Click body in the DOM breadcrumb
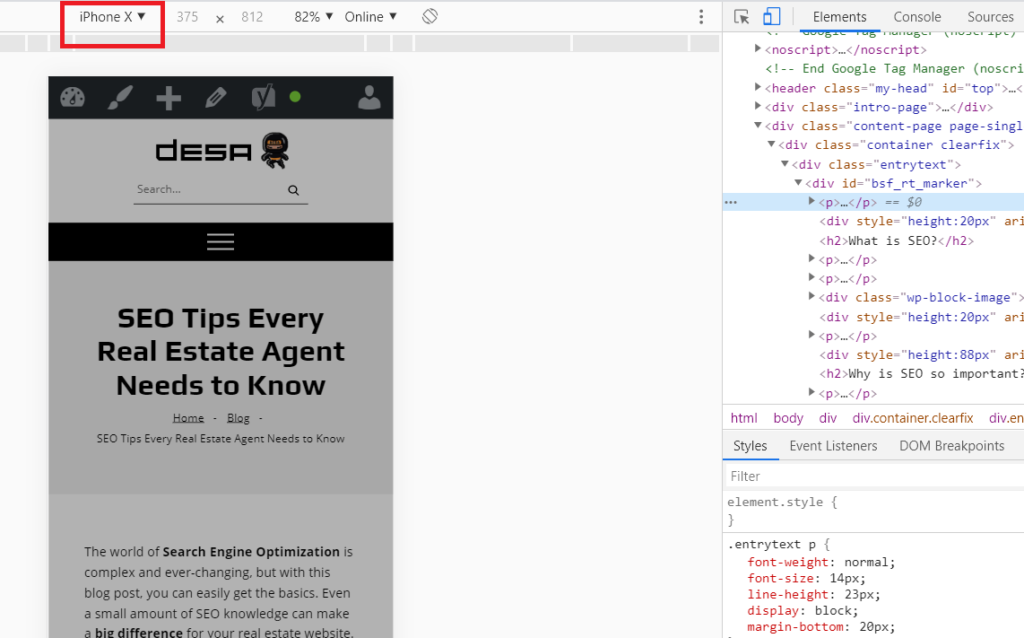Image resolution: width=1024 pixels, height=638 pixels. pyautogui.click(x=788, y=418)
